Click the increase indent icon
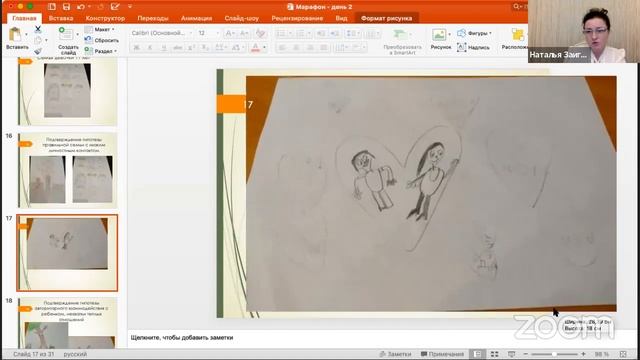This screenshot has height=360, width=640. [x=334, y=33]
